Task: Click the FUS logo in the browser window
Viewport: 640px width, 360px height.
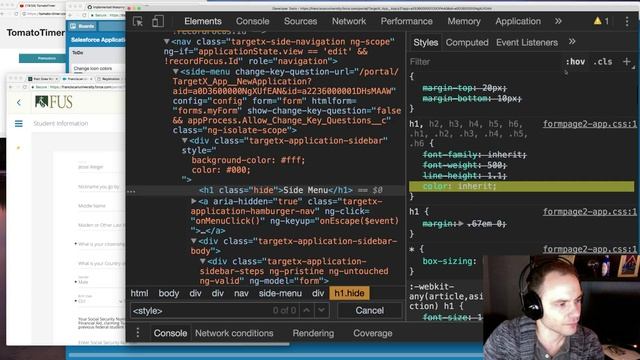Action: (x=53, y=102)
